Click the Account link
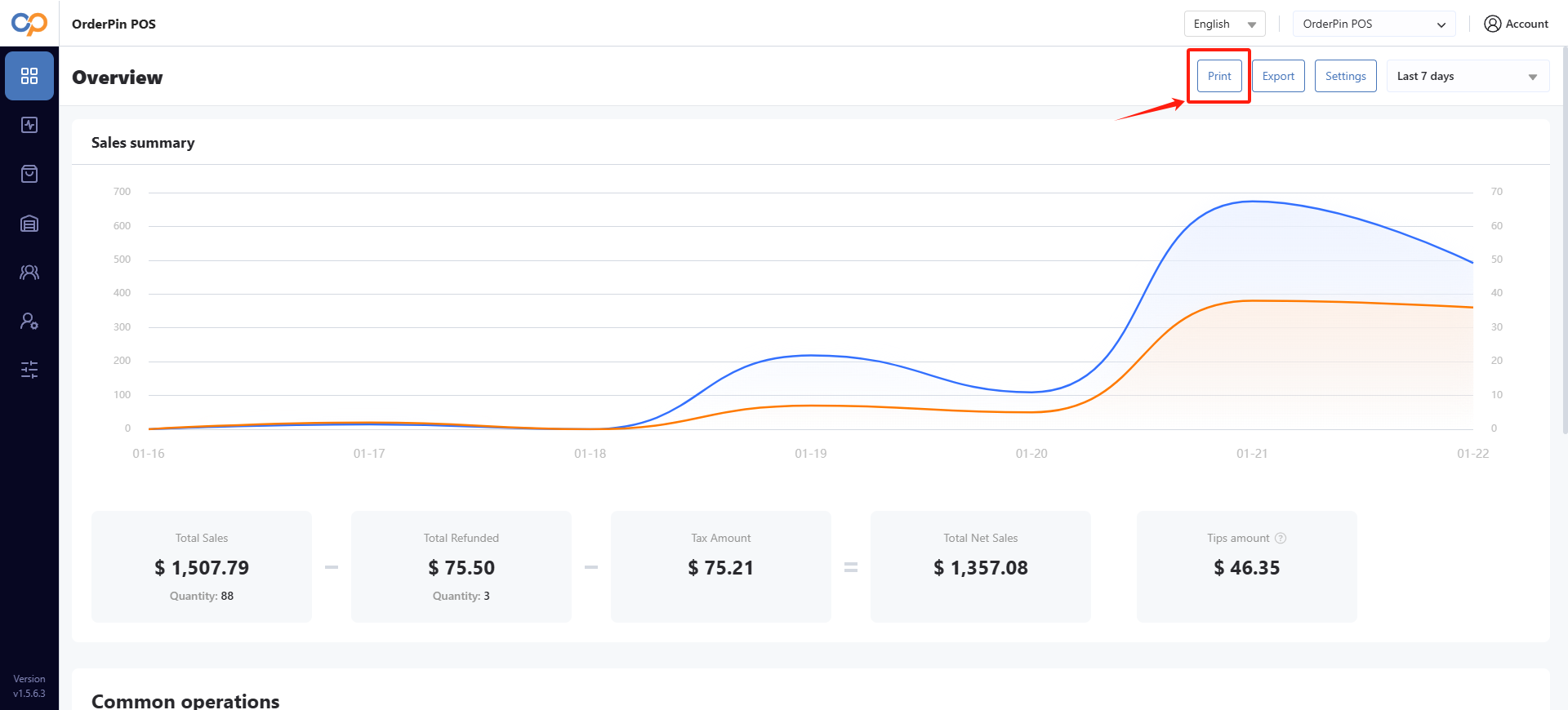1568x710 pixels. 1526,24
